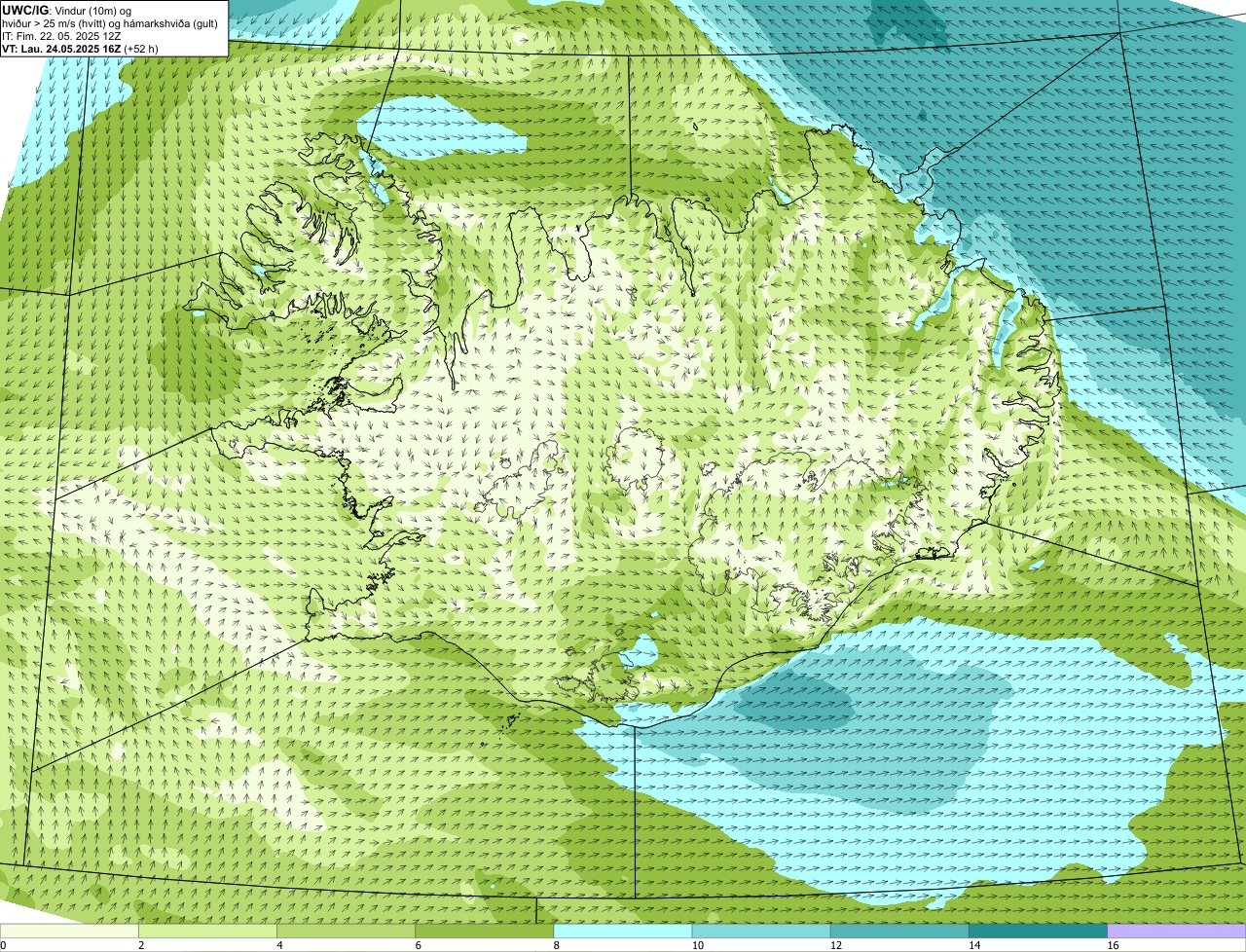Click the '2' scale label
The height and width of the screenshot is (952, 1246).
141,945
